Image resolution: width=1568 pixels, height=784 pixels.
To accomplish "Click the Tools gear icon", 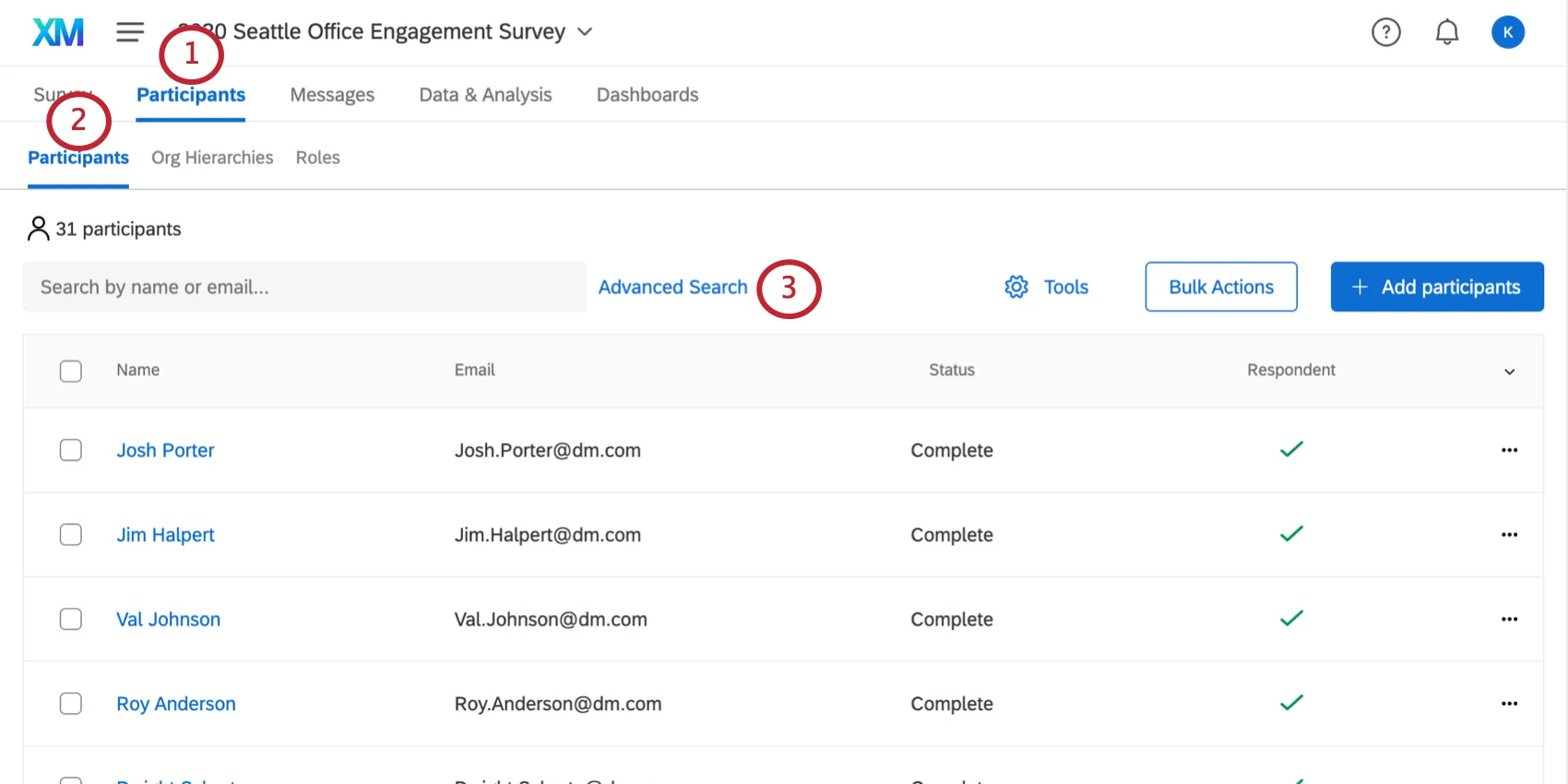I will coord(1016,287).
